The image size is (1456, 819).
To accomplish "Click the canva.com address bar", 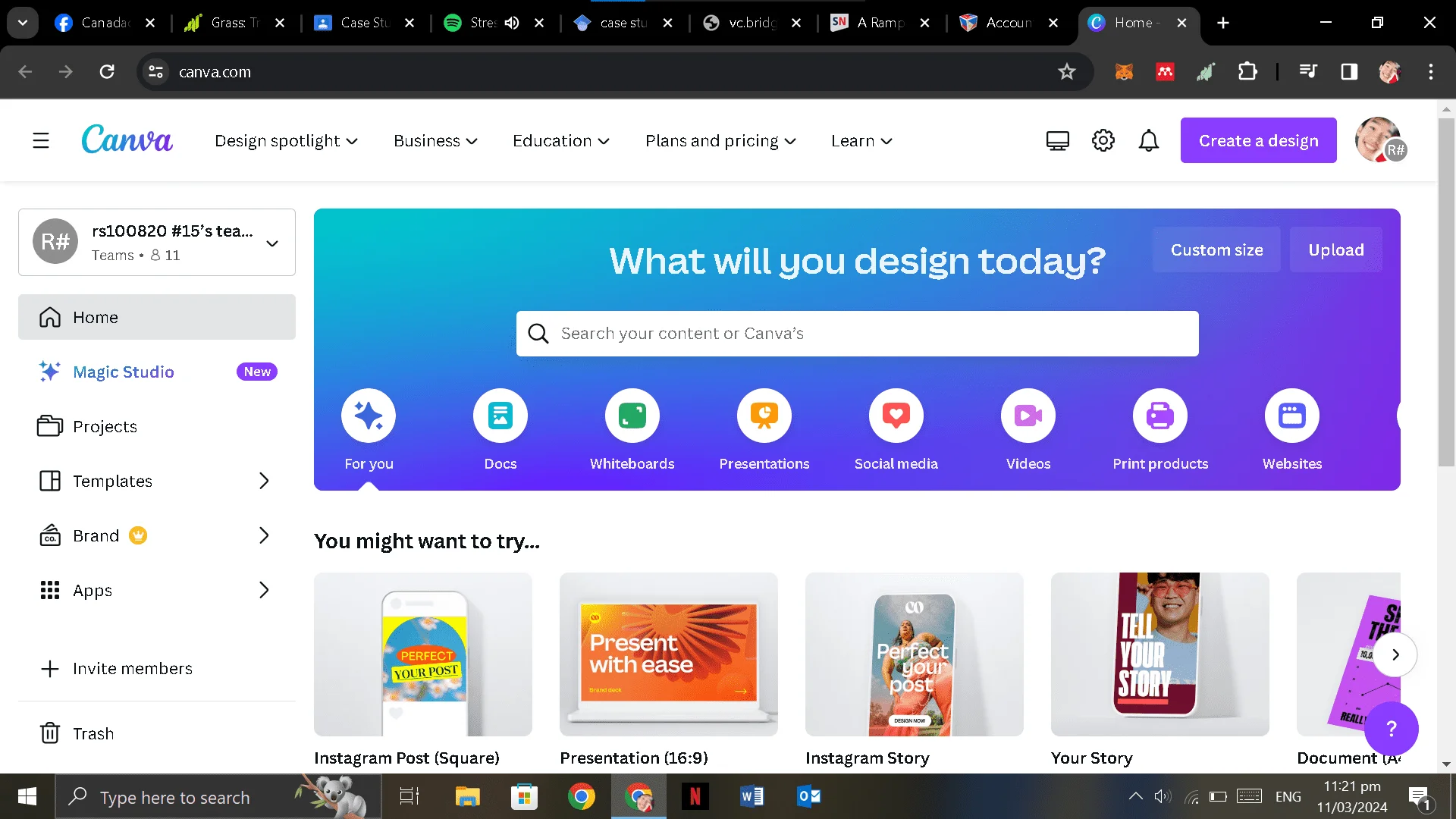I will coord(614,72).
